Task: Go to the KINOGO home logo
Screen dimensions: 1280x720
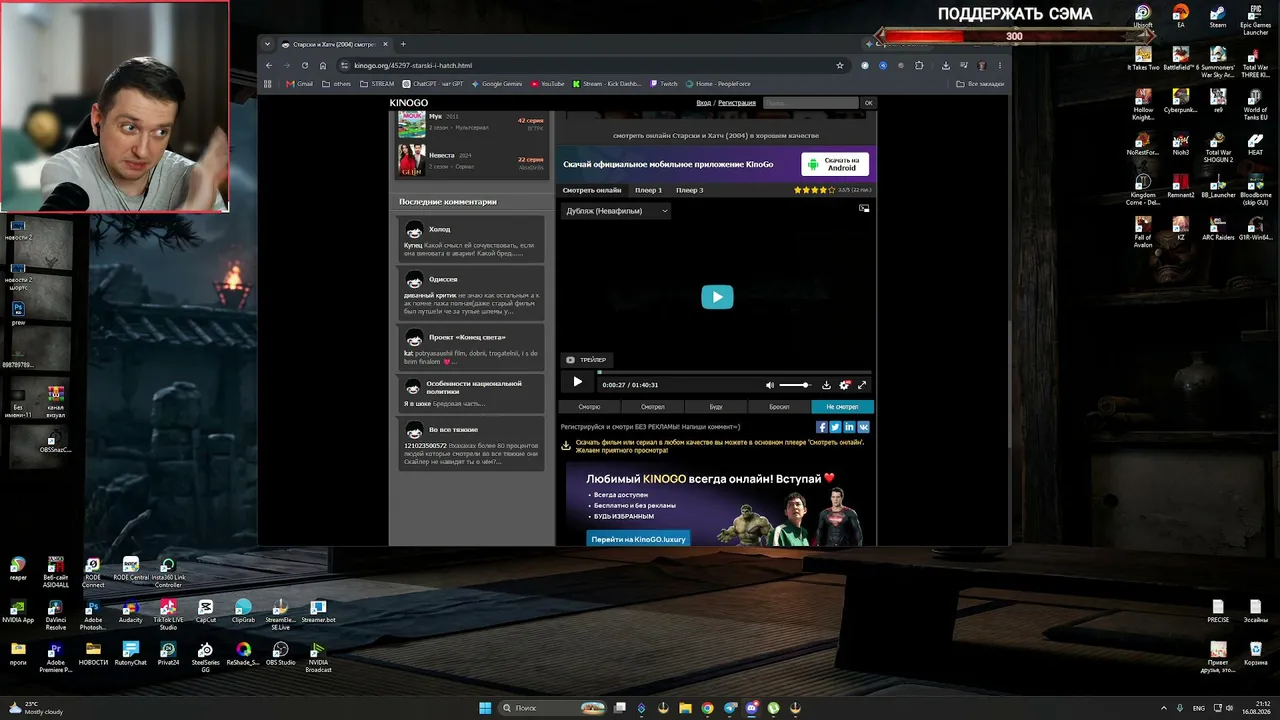Action: [x=409, y=103]
